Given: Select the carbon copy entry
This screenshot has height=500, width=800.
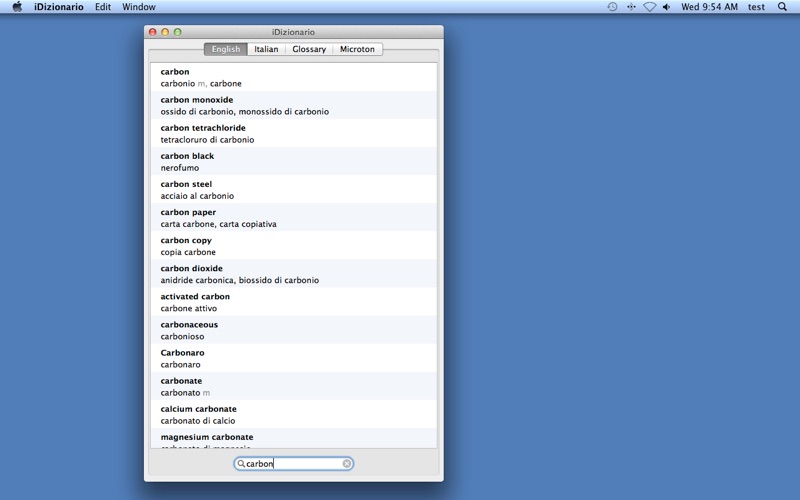Looking at the screenshot, I should [294, 245].
